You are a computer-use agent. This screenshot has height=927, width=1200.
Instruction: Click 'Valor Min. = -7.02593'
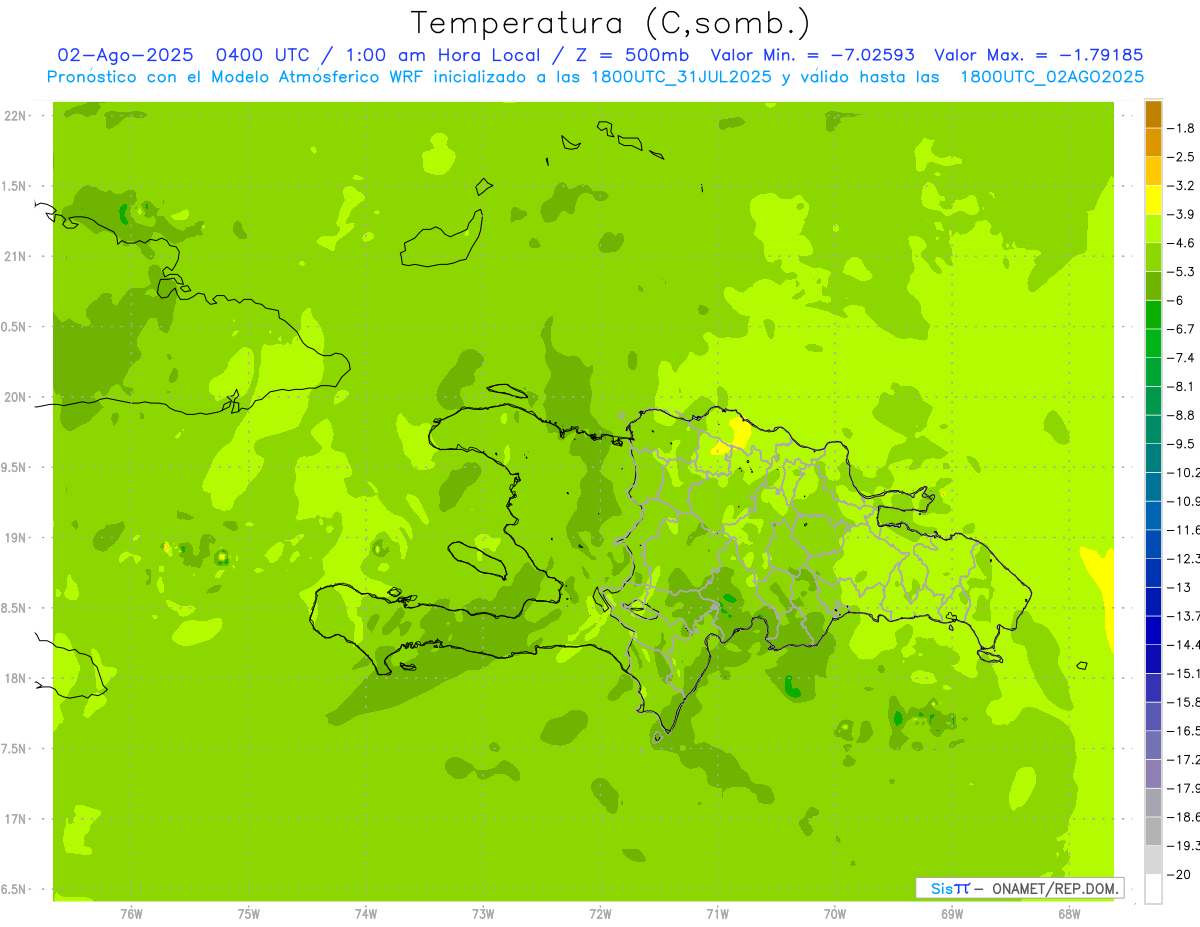pyautogui.click(x=812, y=55)
